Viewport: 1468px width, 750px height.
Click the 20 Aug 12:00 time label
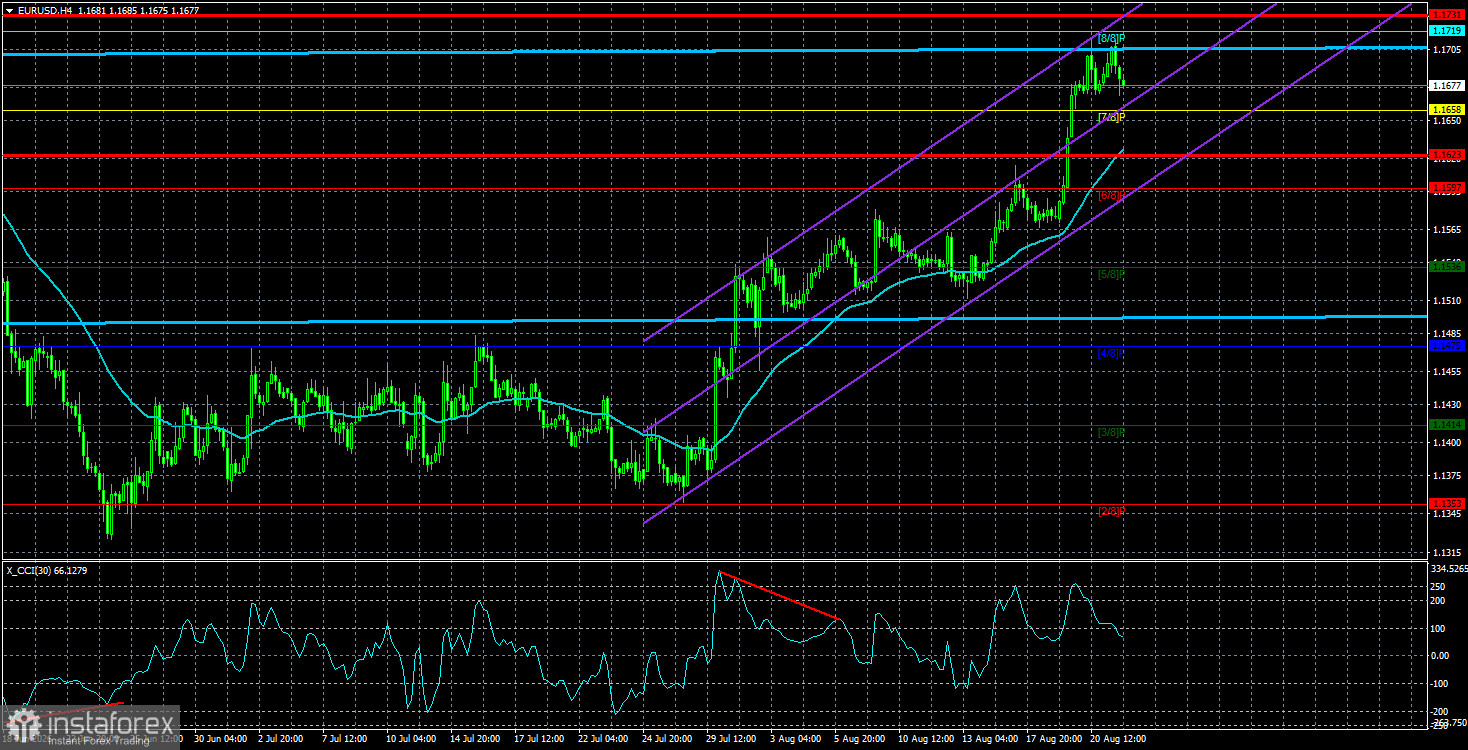click(1117, 739)
